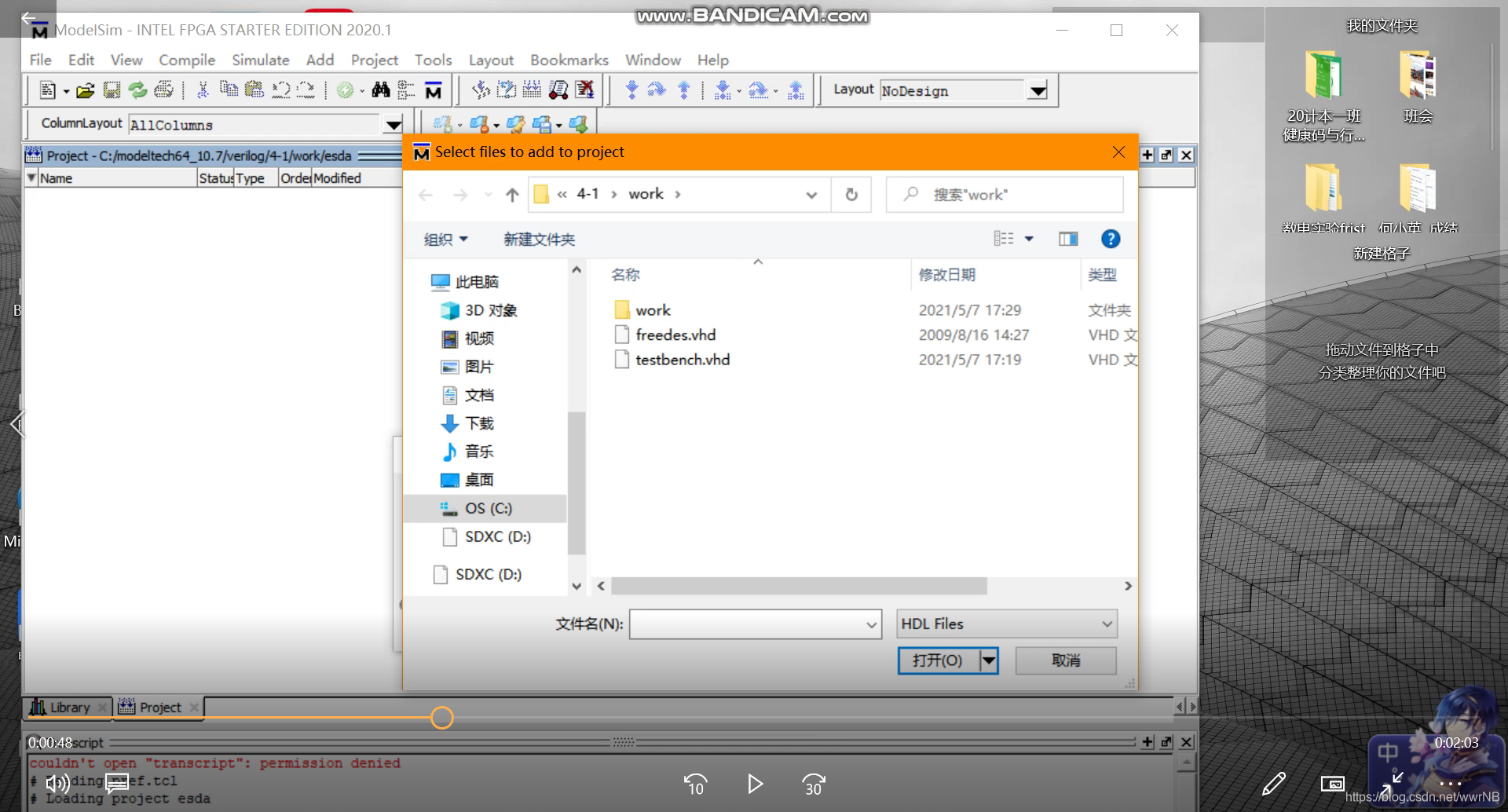Click the preview pane icon in file dialog
This screenshot has height=812, width=1508.
coord(1068,239)
